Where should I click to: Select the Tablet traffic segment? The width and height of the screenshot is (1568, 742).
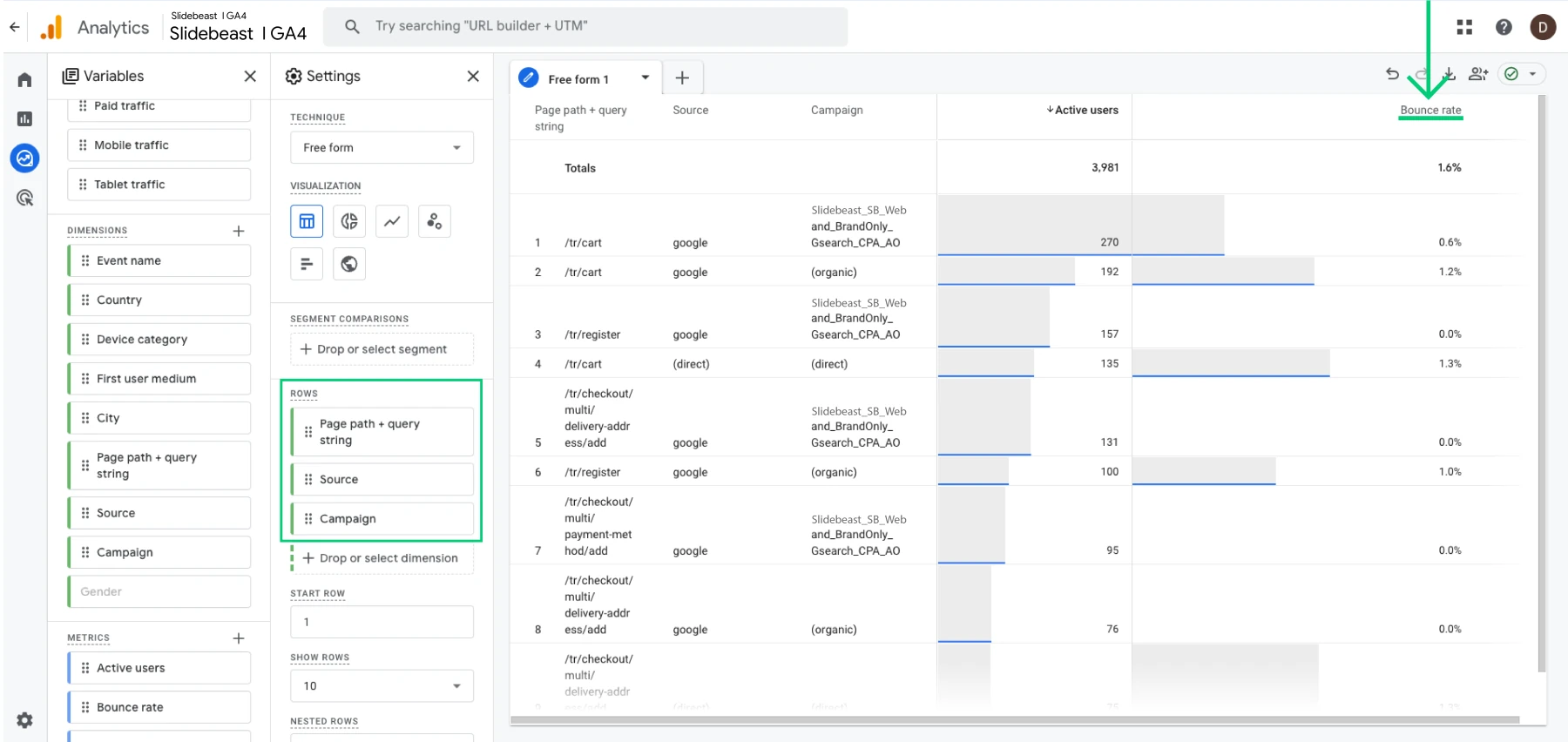[x=159, y=184]
